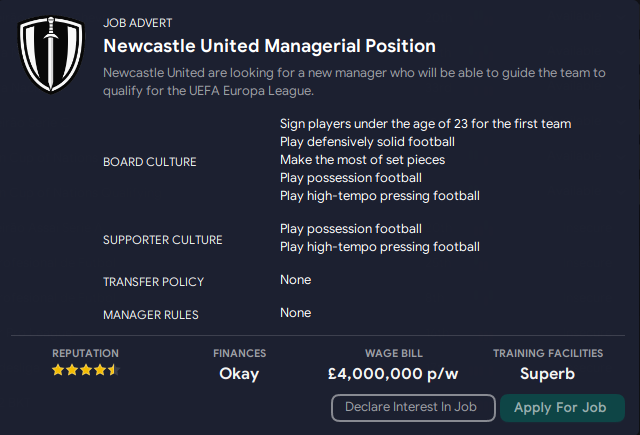Viewport: 640px width, 435px height.
Task: Click the REPUTATION heading
Action: 85,353
